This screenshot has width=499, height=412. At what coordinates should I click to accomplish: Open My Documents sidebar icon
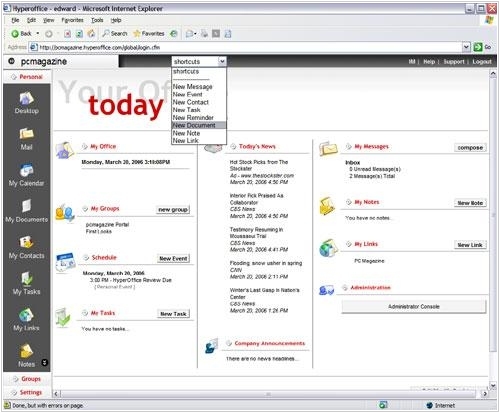click(x=26, y=206)
